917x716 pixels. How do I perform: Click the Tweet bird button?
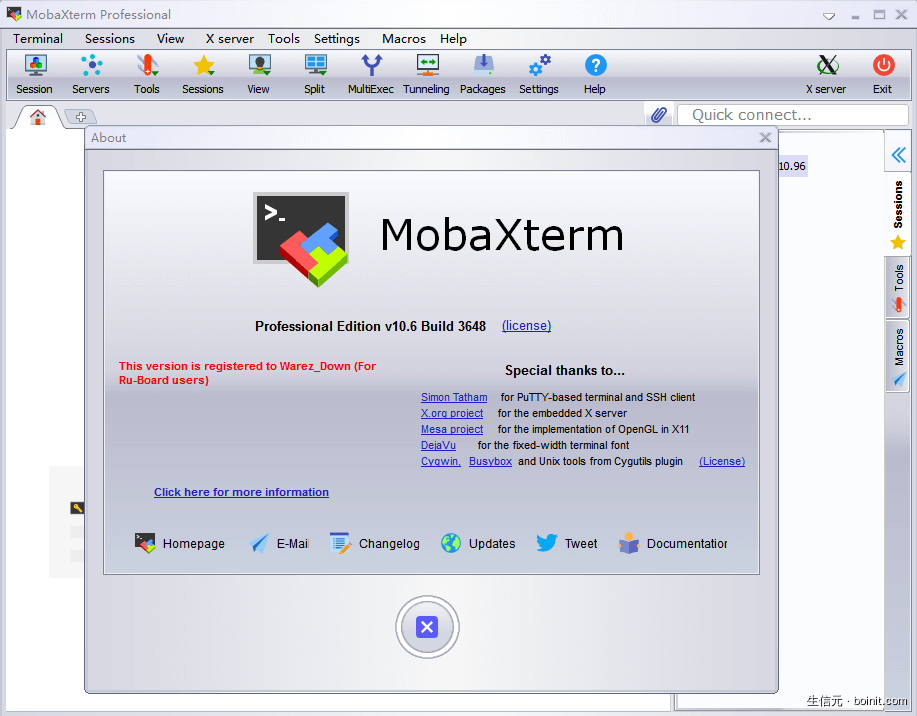point(567,543)
